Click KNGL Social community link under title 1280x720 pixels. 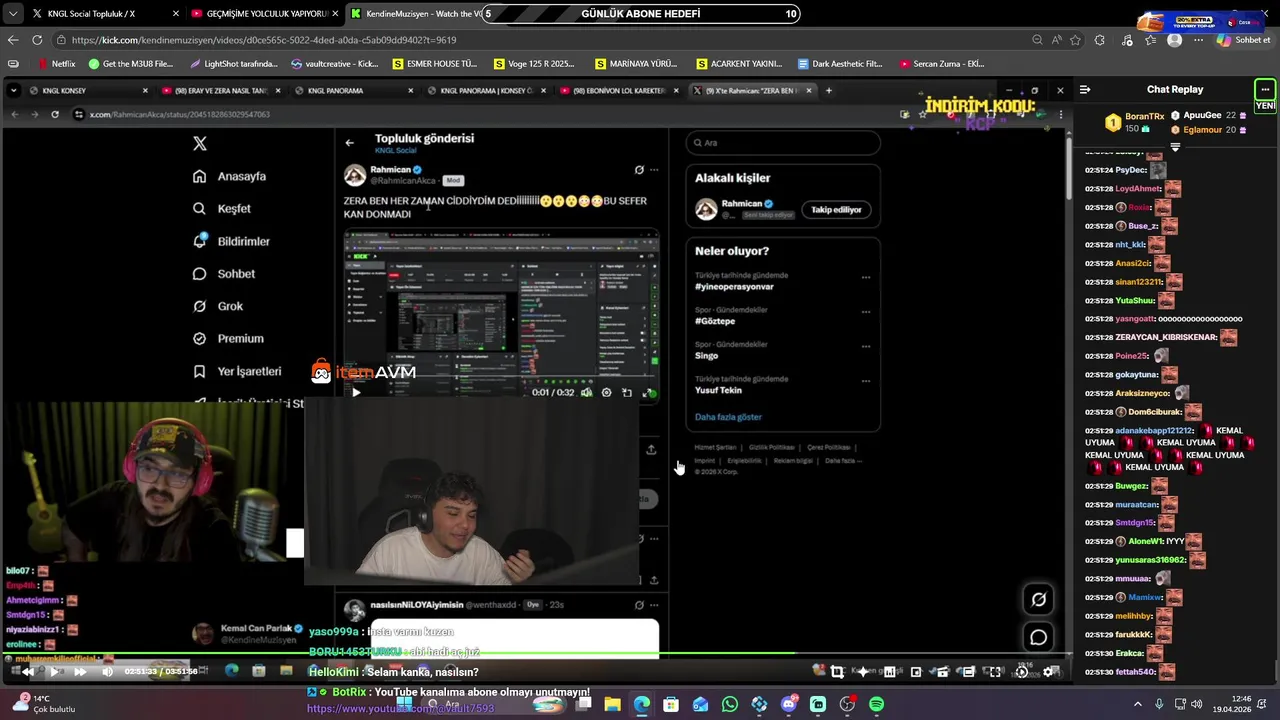pyautogui.click(x=396, y=151)
